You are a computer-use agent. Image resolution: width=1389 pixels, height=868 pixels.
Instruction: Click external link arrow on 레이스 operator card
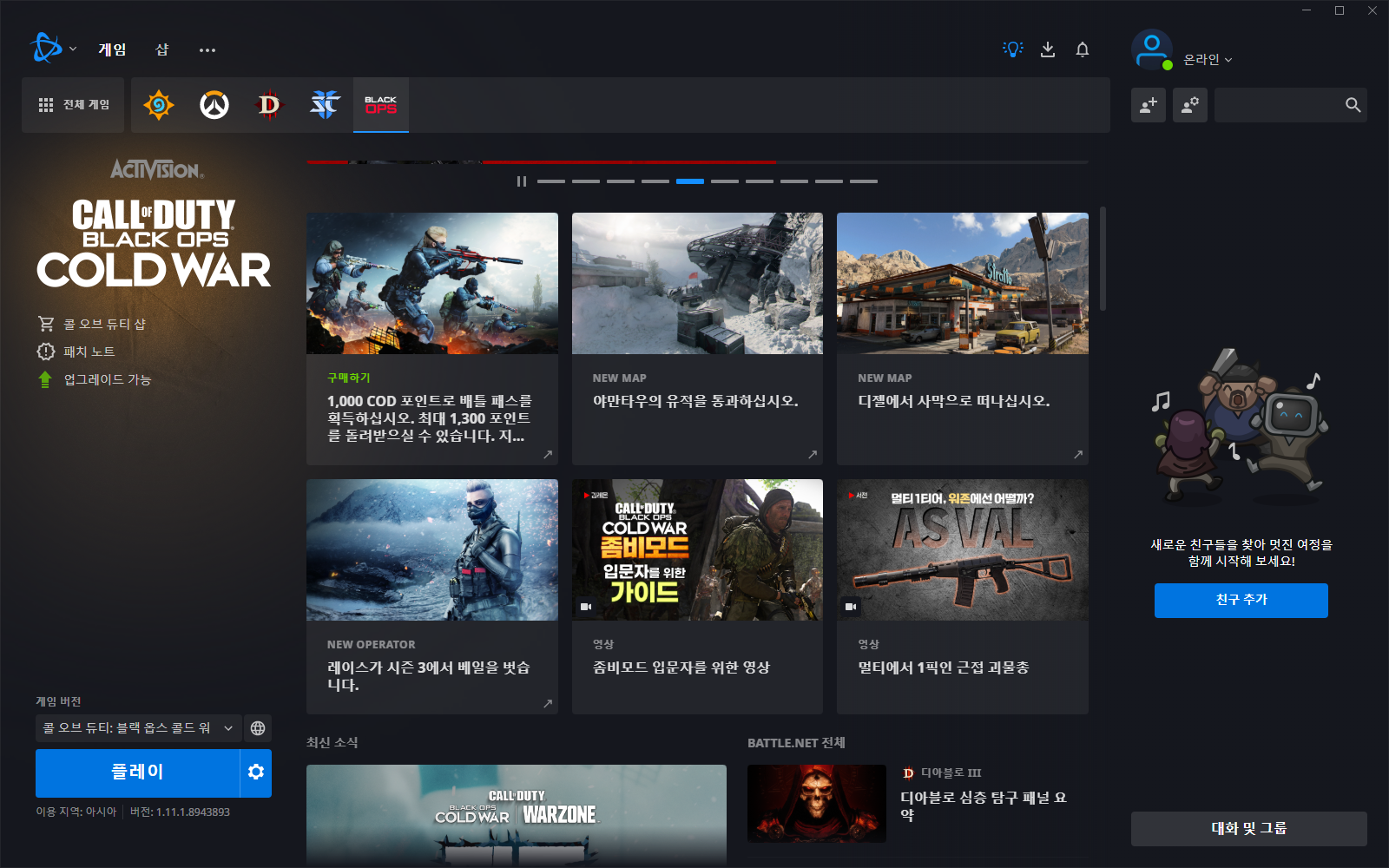(x=548, y=703)
